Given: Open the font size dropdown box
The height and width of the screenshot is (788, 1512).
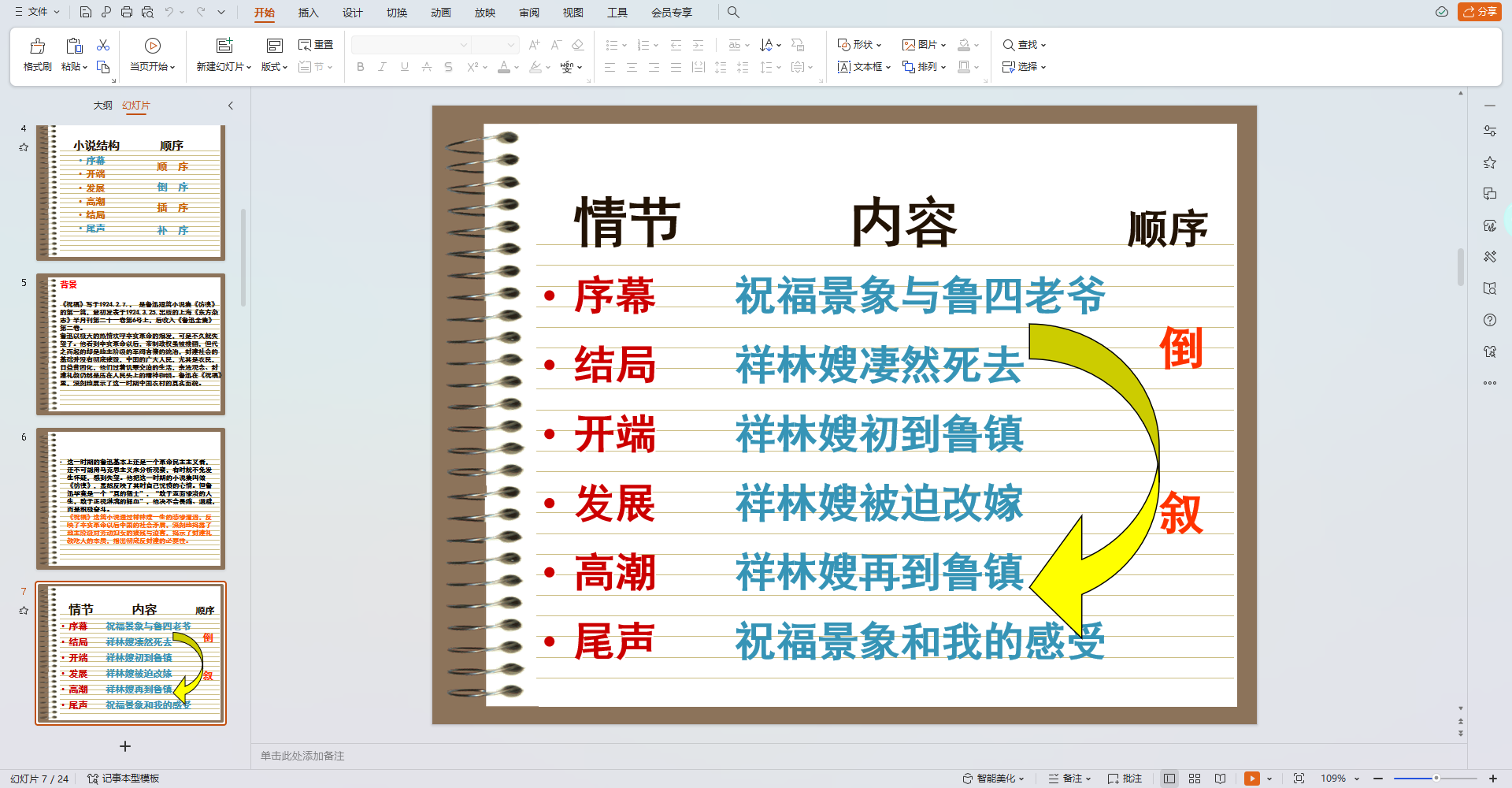Looking at the screenshot, I should tap(495, 45).
